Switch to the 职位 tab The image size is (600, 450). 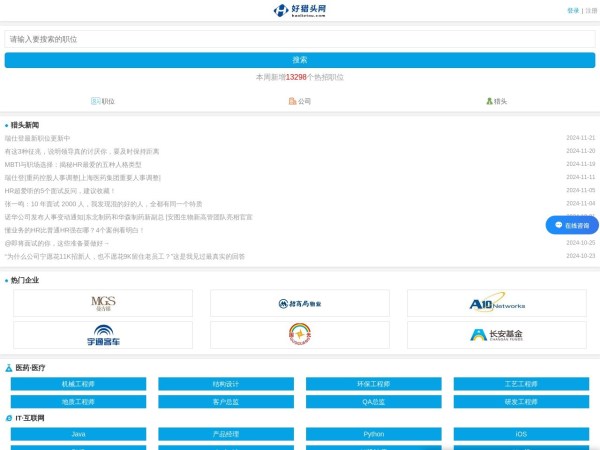coord(103,101)
